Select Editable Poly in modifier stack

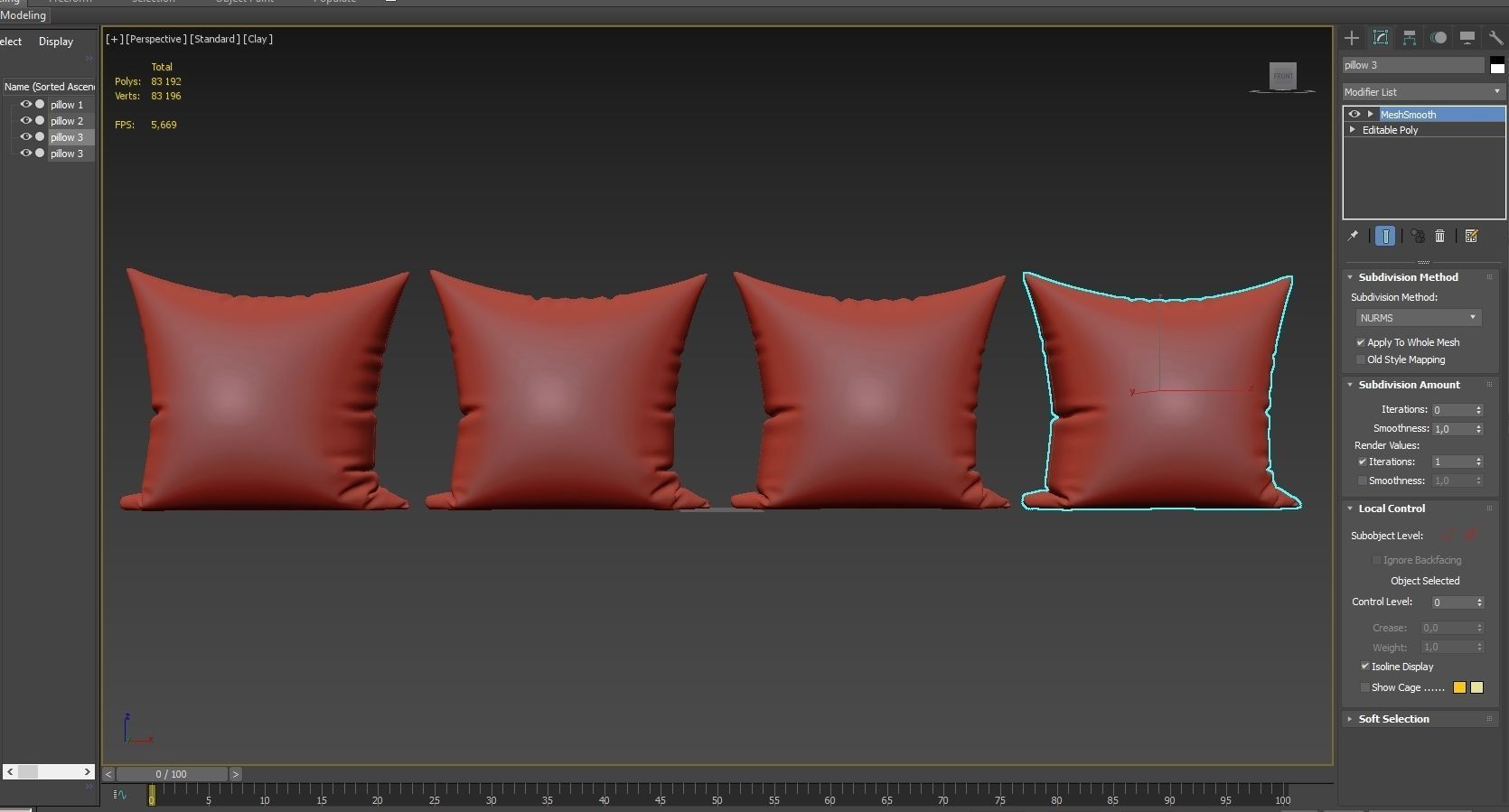point(1390,130)
